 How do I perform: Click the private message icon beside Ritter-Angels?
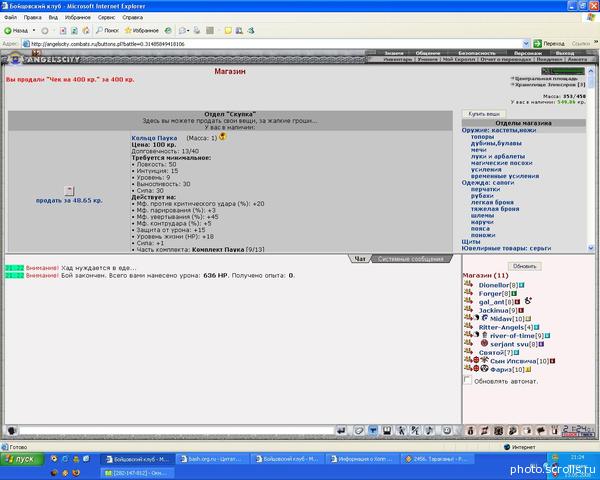point(468,327)
